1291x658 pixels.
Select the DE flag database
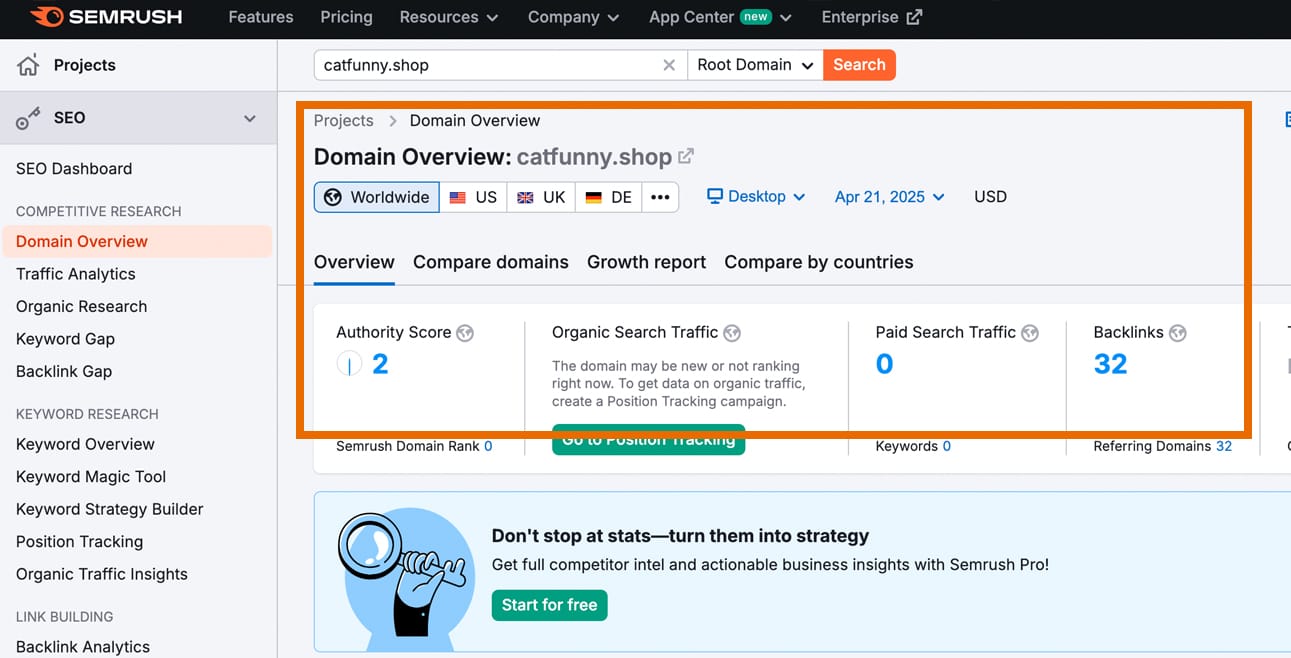[608, 197]
